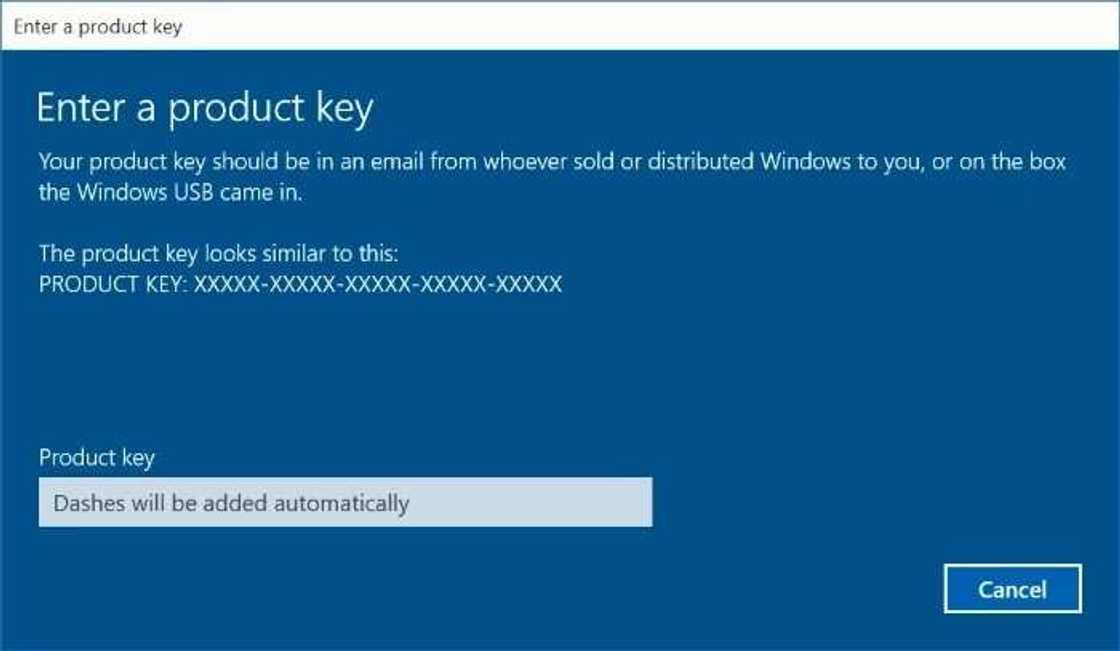Click the word "box" ending the first description line
The width and height of the screenshot is (1120, 651).
[x=1045, y=161]
